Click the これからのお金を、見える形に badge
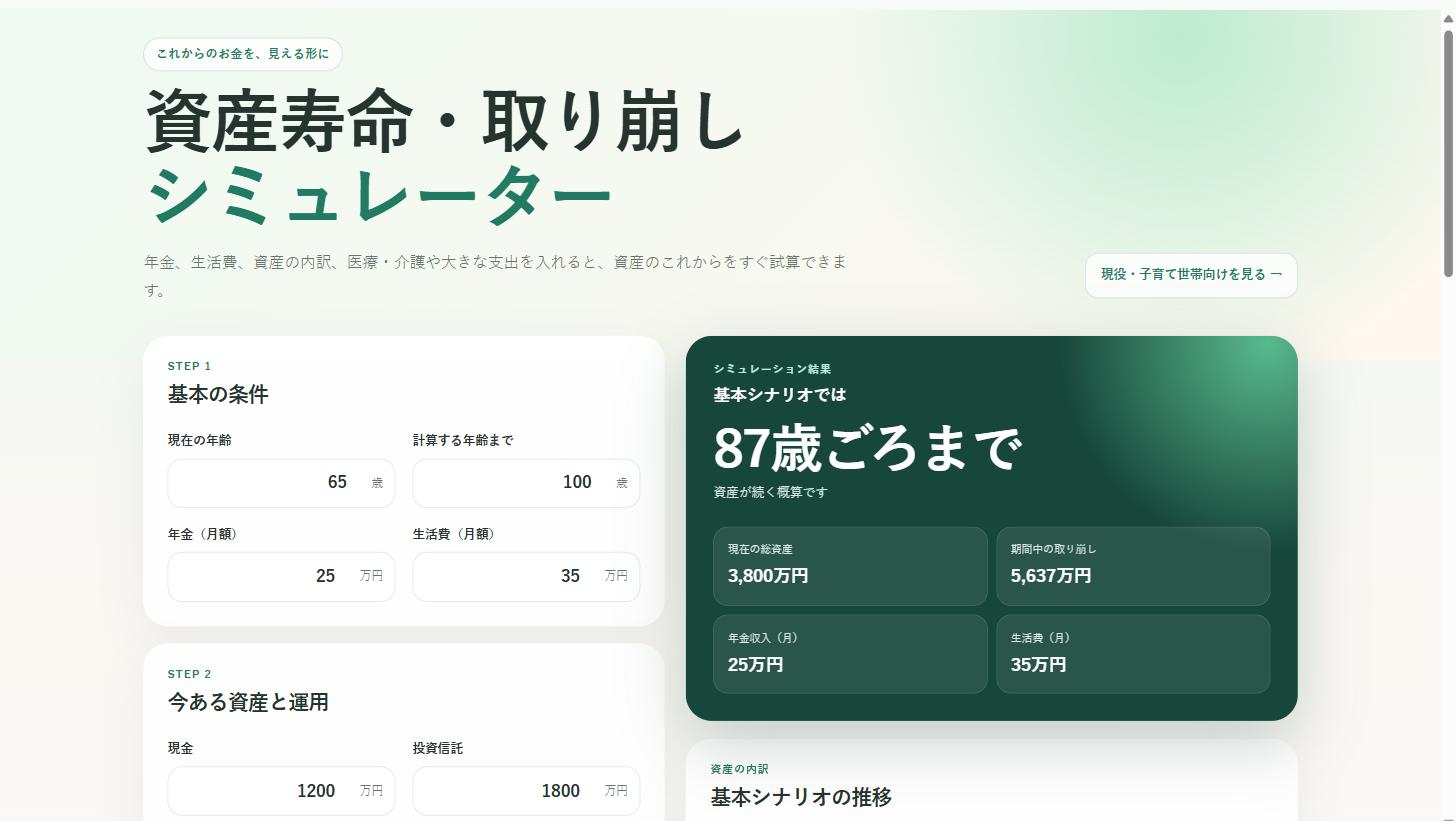Screen dimensions: 1456x821 [x=243, y=54]
